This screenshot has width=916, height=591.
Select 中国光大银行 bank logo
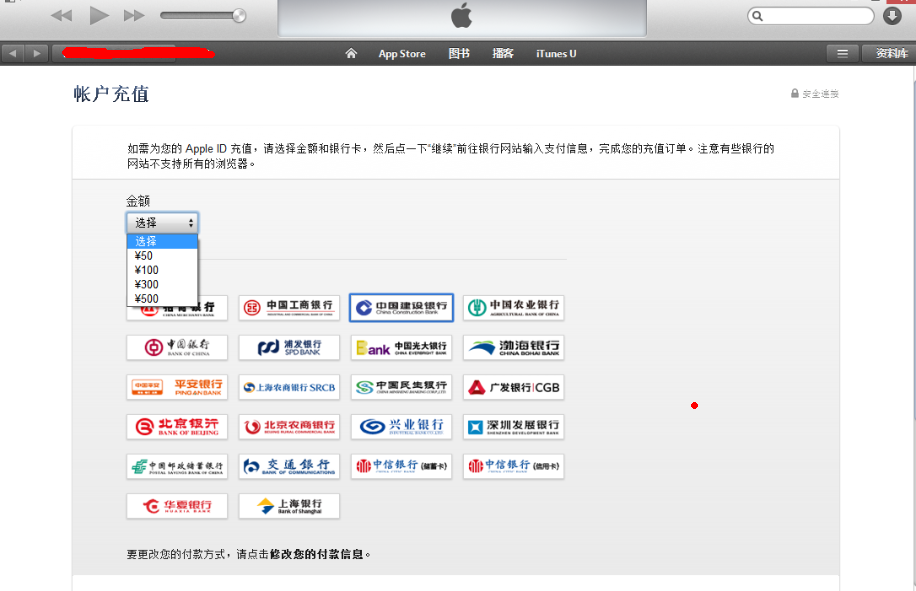point(401,347)
